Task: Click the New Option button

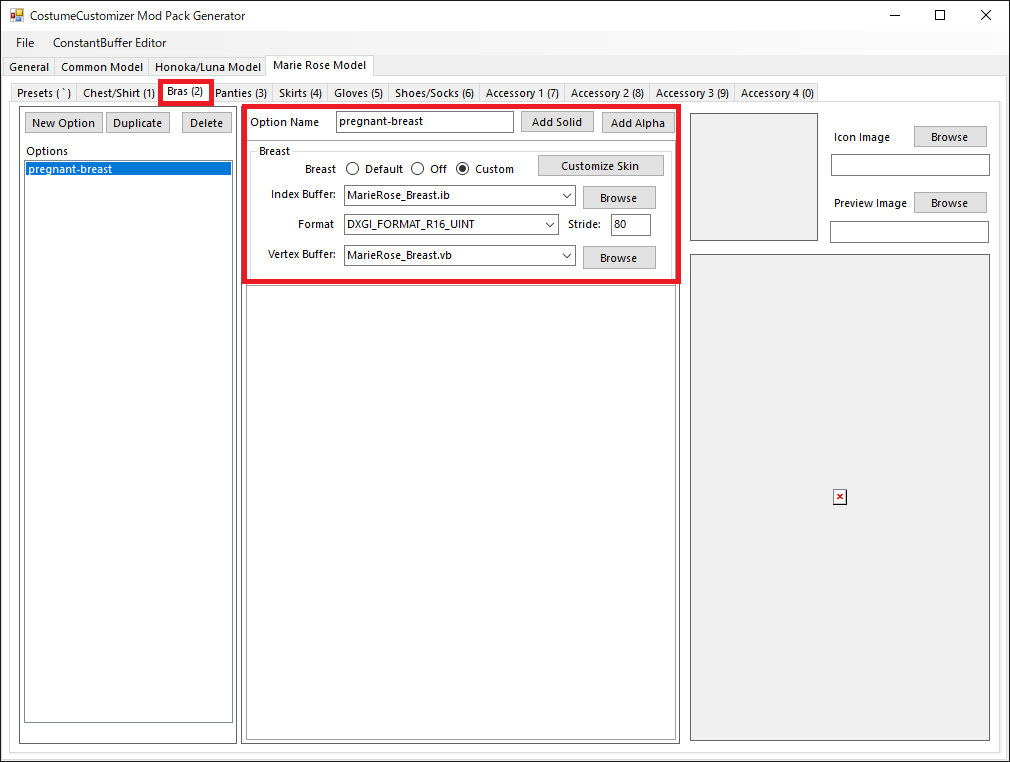Action: (x=63, y=122)
